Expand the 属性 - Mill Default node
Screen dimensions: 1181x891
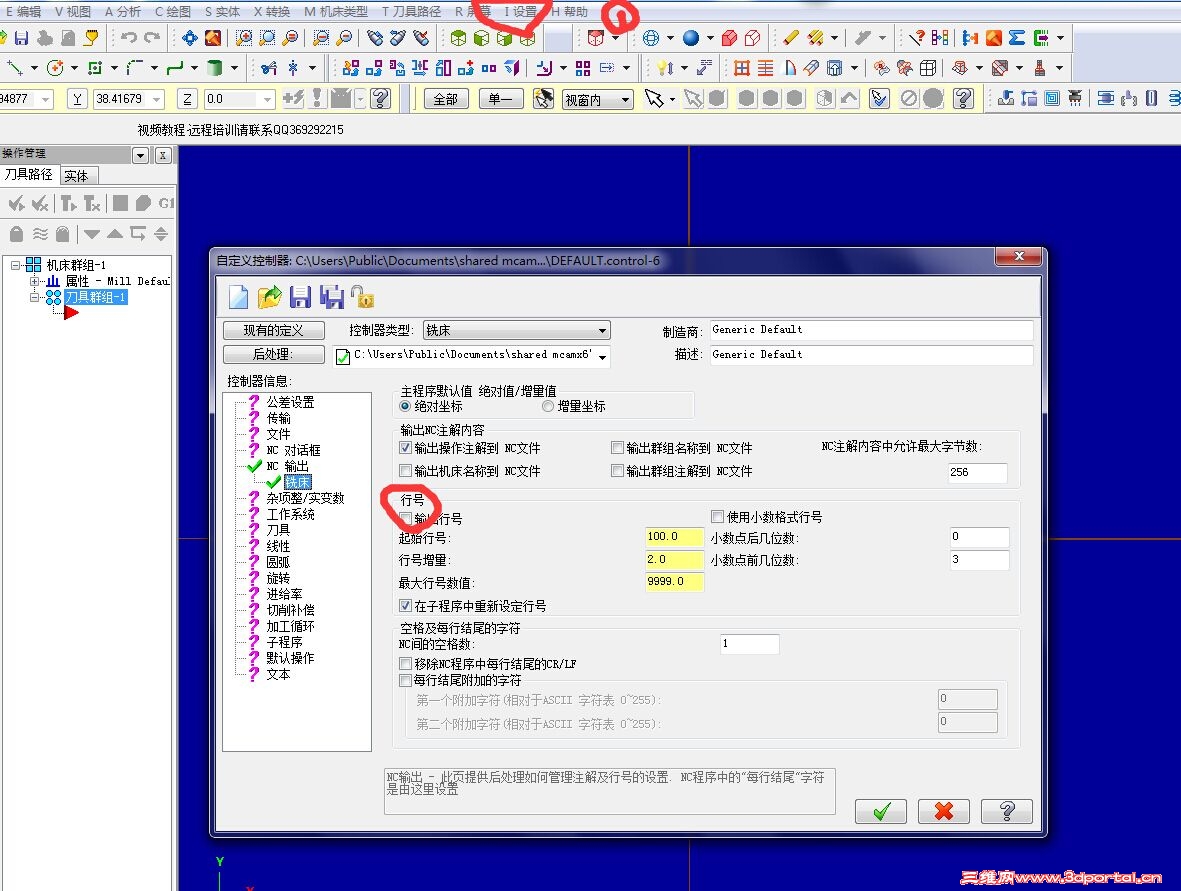[34, 281]
